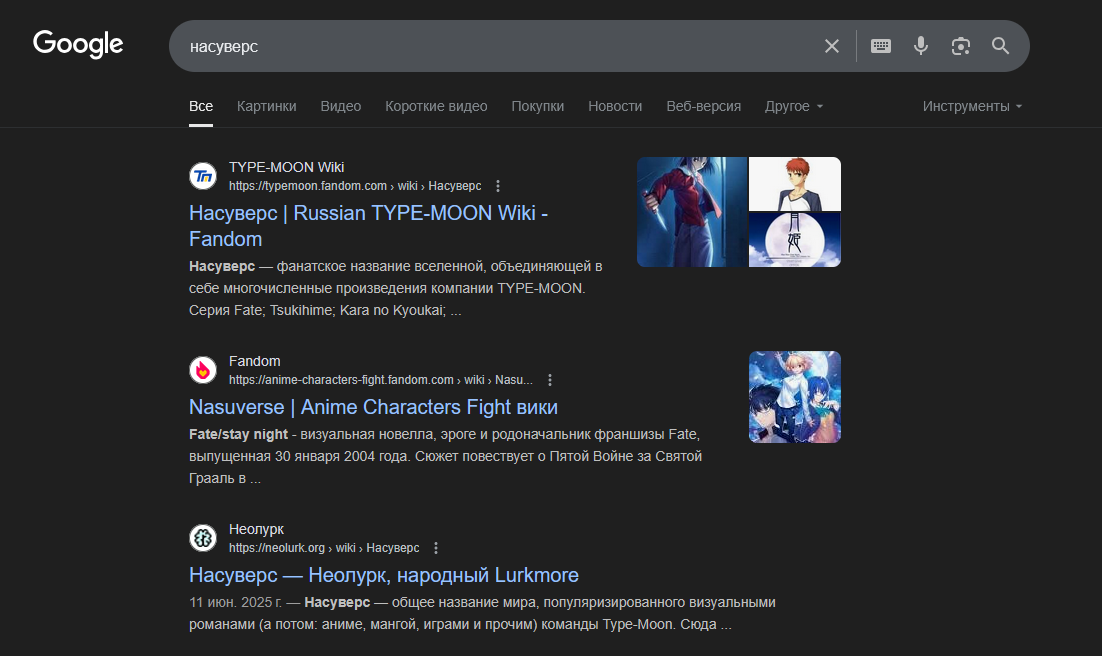Open more options for TYPE-MOON Wiki result
1102x656 pixels.
click(498, 186)
